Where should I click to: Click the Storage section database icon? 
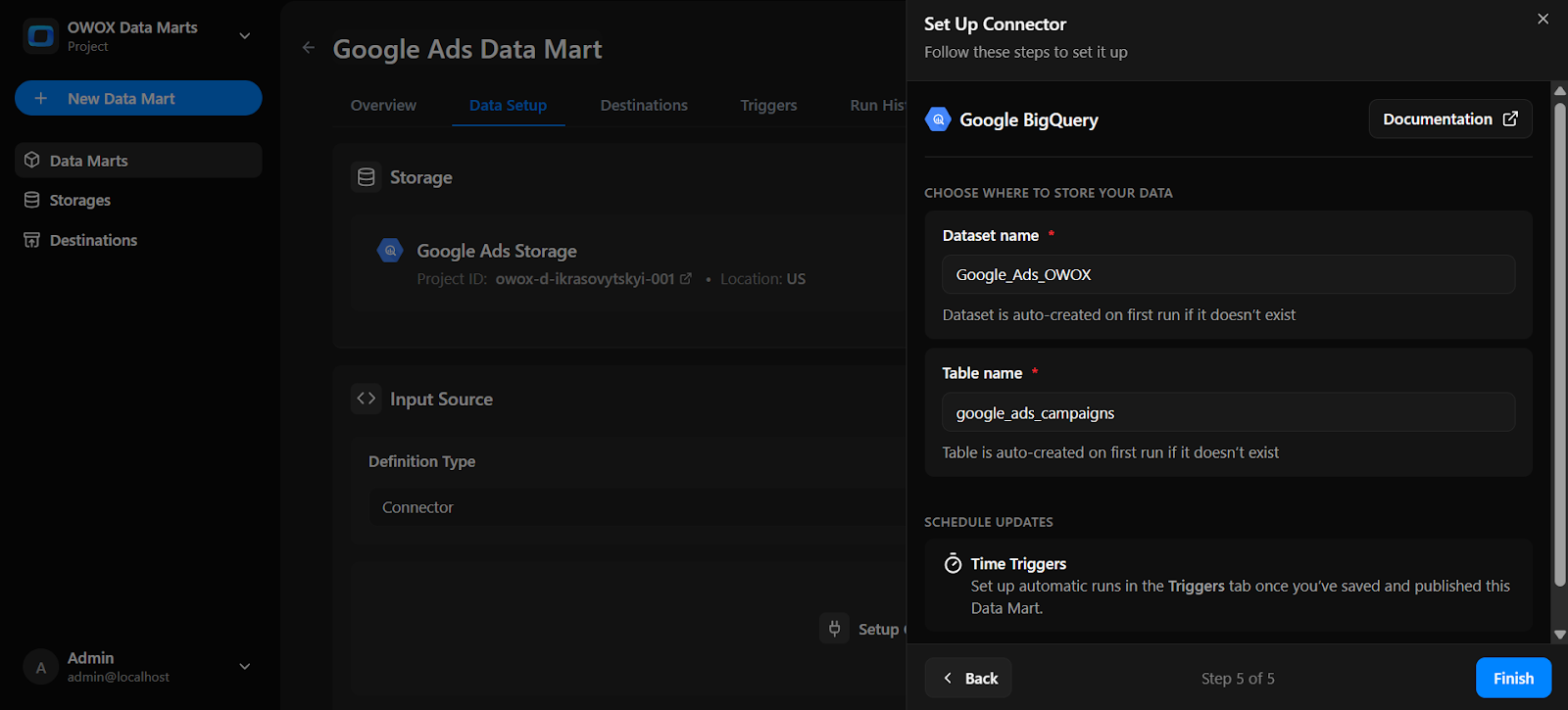[367, 177]
